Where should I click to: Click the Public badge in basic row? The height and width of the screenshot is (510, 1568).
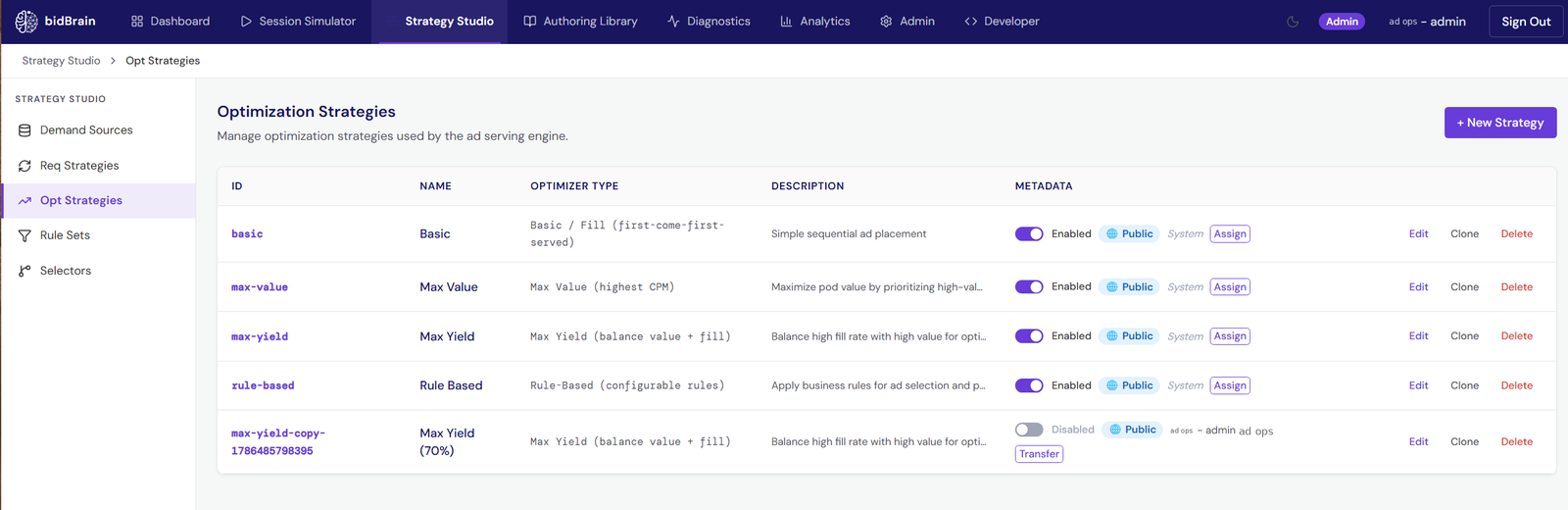pyautogui.click(x=1129, y=233)
